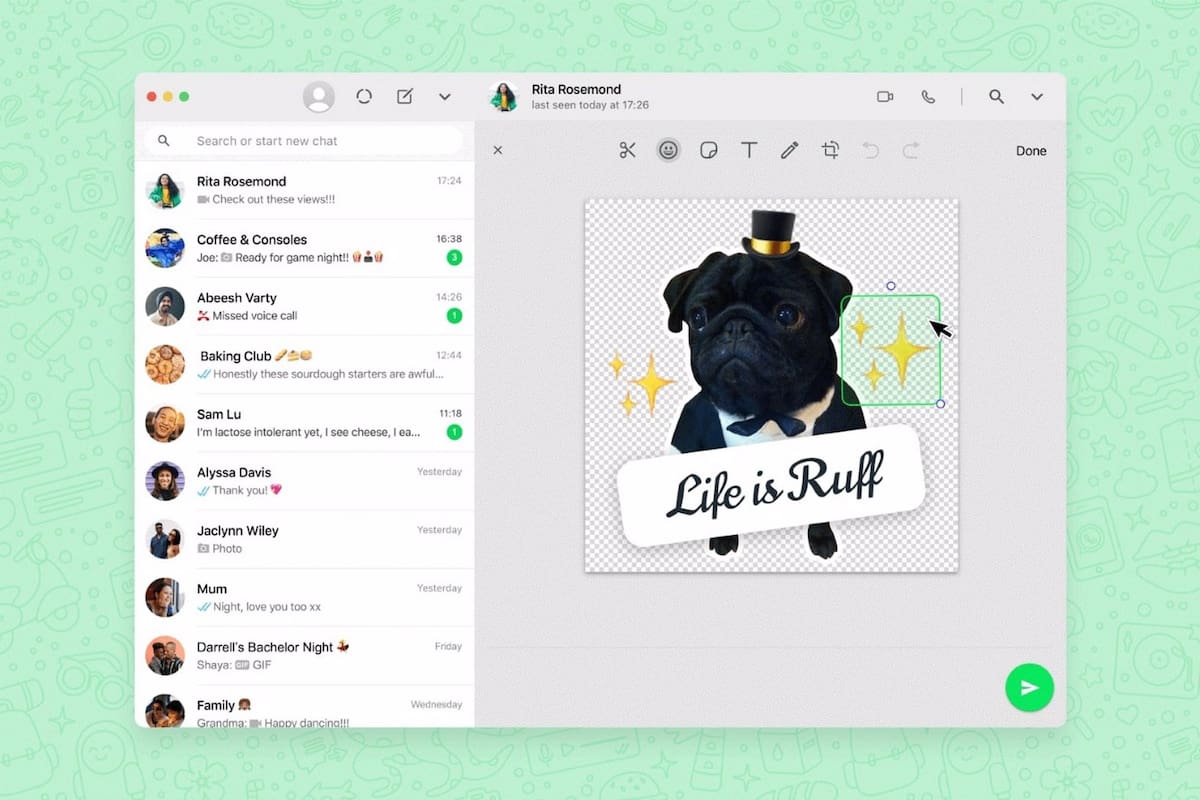Open the Status update icon
Screen dimensions: 1200x800
point(364,96)
